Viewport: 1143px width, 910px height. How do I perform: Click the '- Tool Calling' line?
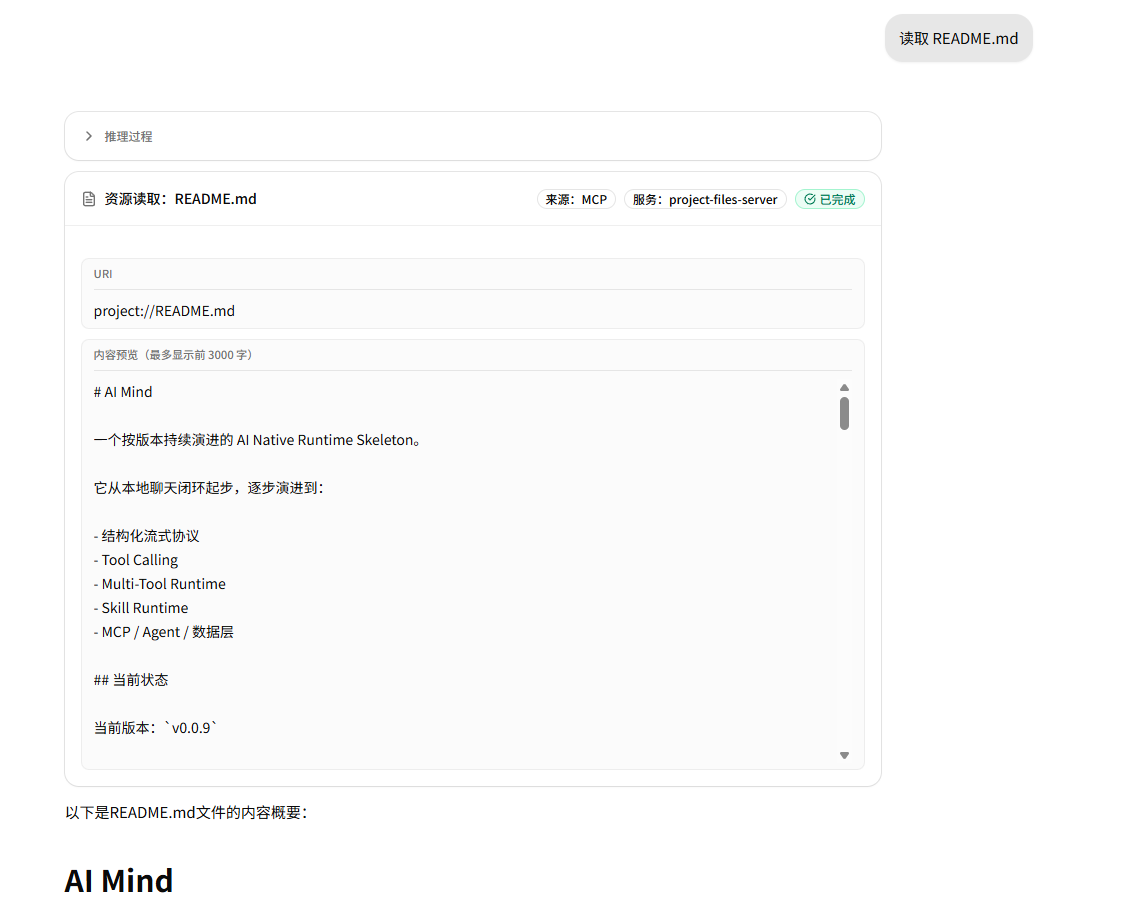coord(136,560)
